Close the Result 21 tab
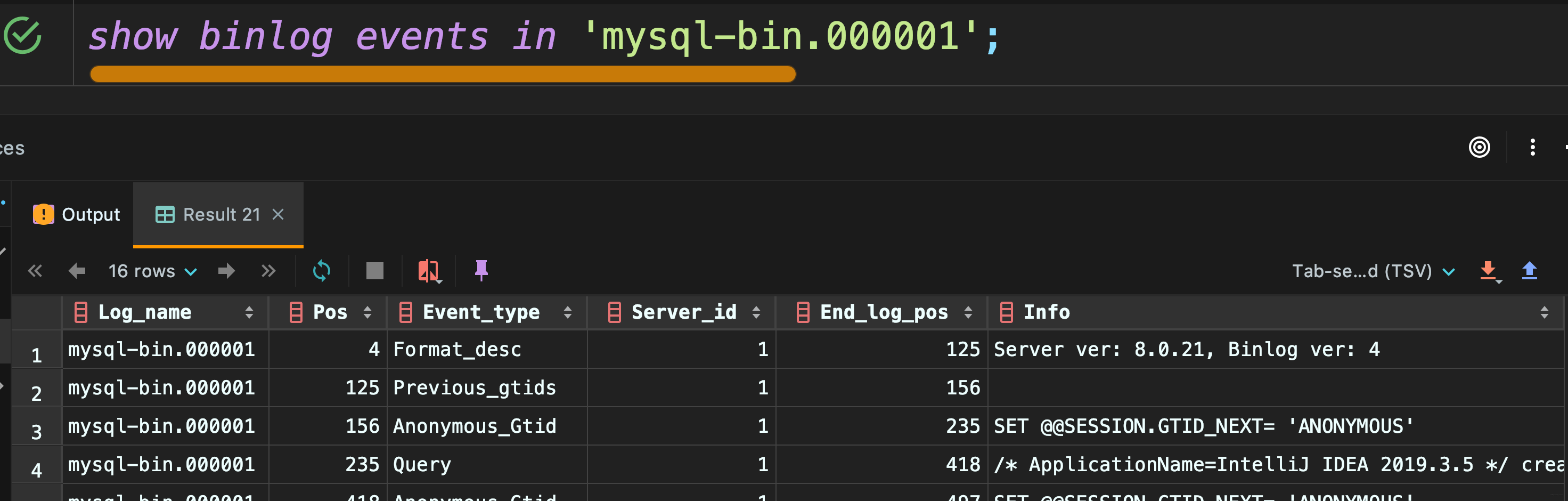The width and height of the screenshot is (1568, 501). (x=278, y=215)
